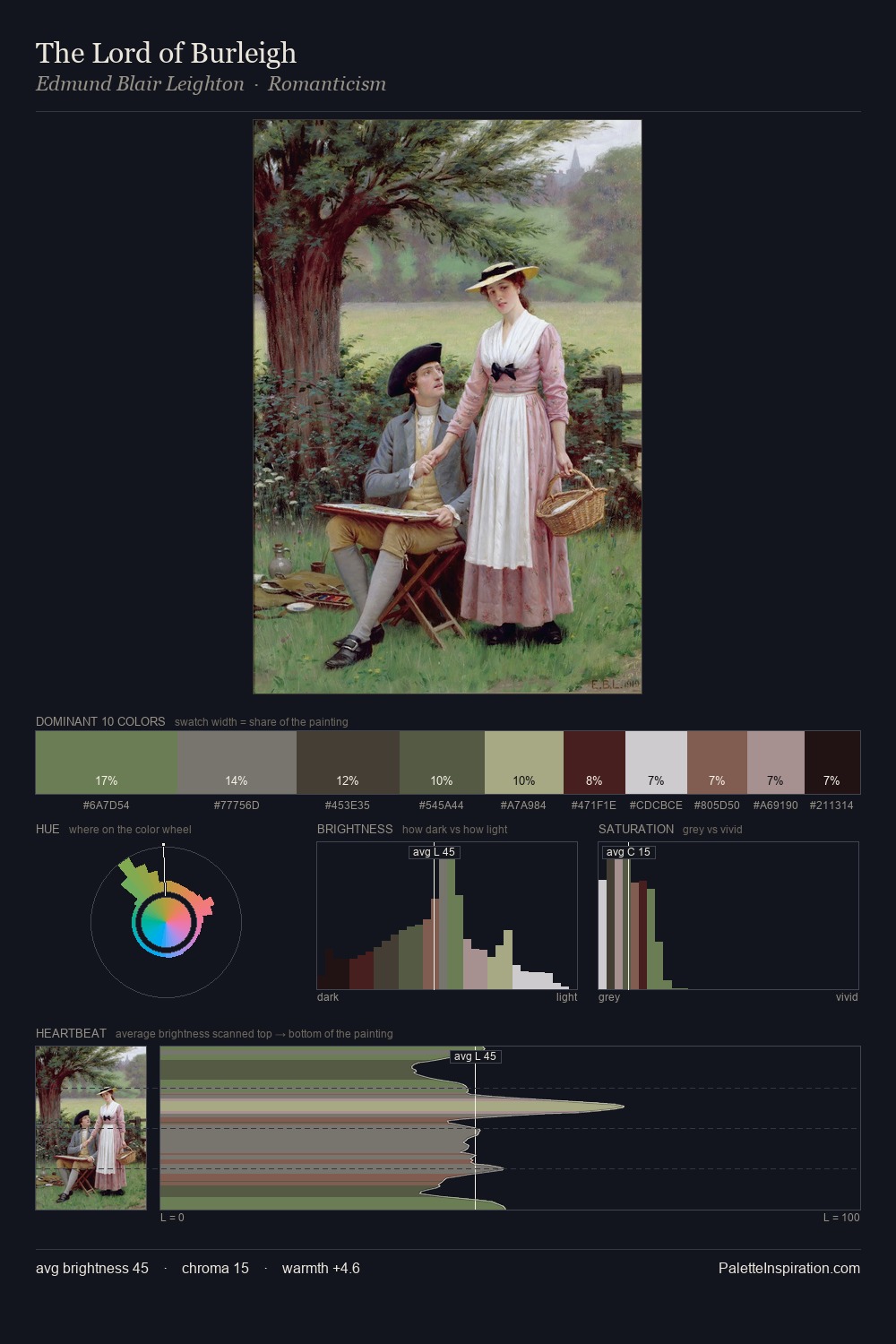Image resolution: width=896 pixels, height=1344 pixels.
Task: Click the DOMINANT 10 COLORS heading
Action: coord(100,721)
